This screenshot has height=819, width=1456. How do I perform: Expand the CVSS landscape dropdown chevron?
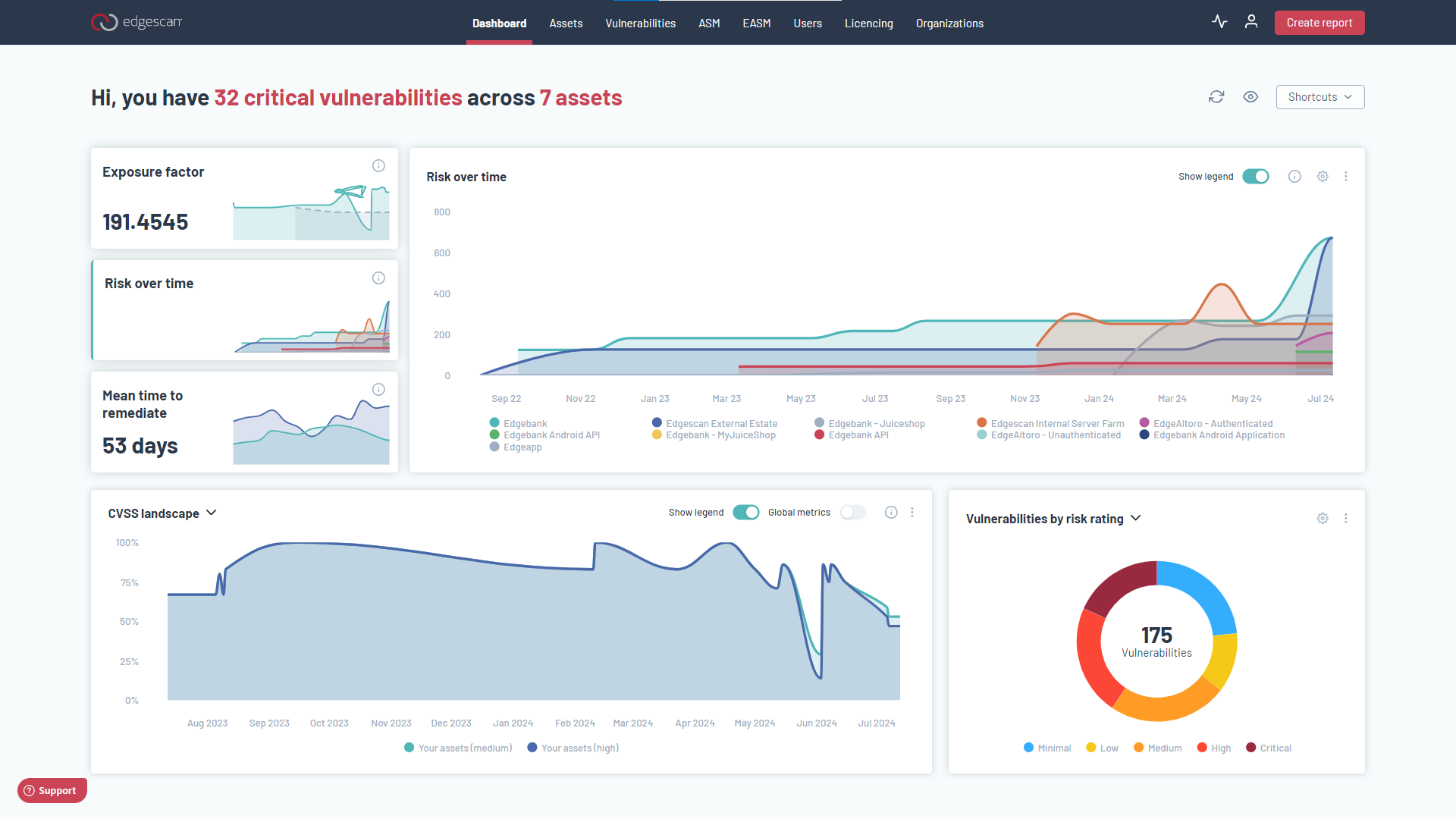point(212,513)
